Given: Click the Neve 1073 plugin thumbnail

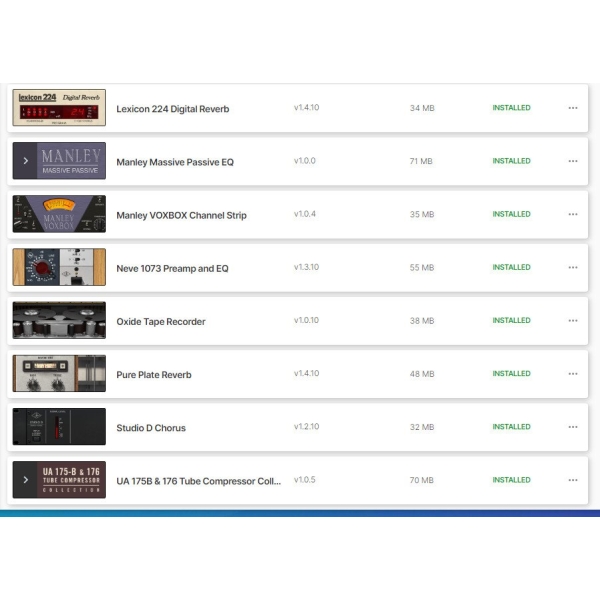Looking at the screenshot, I should [x=59, y=267].
